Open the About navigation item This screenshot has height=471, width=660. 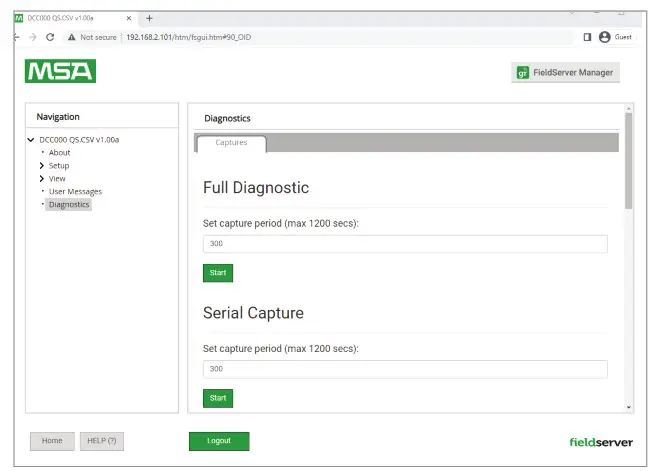[59, 153]
